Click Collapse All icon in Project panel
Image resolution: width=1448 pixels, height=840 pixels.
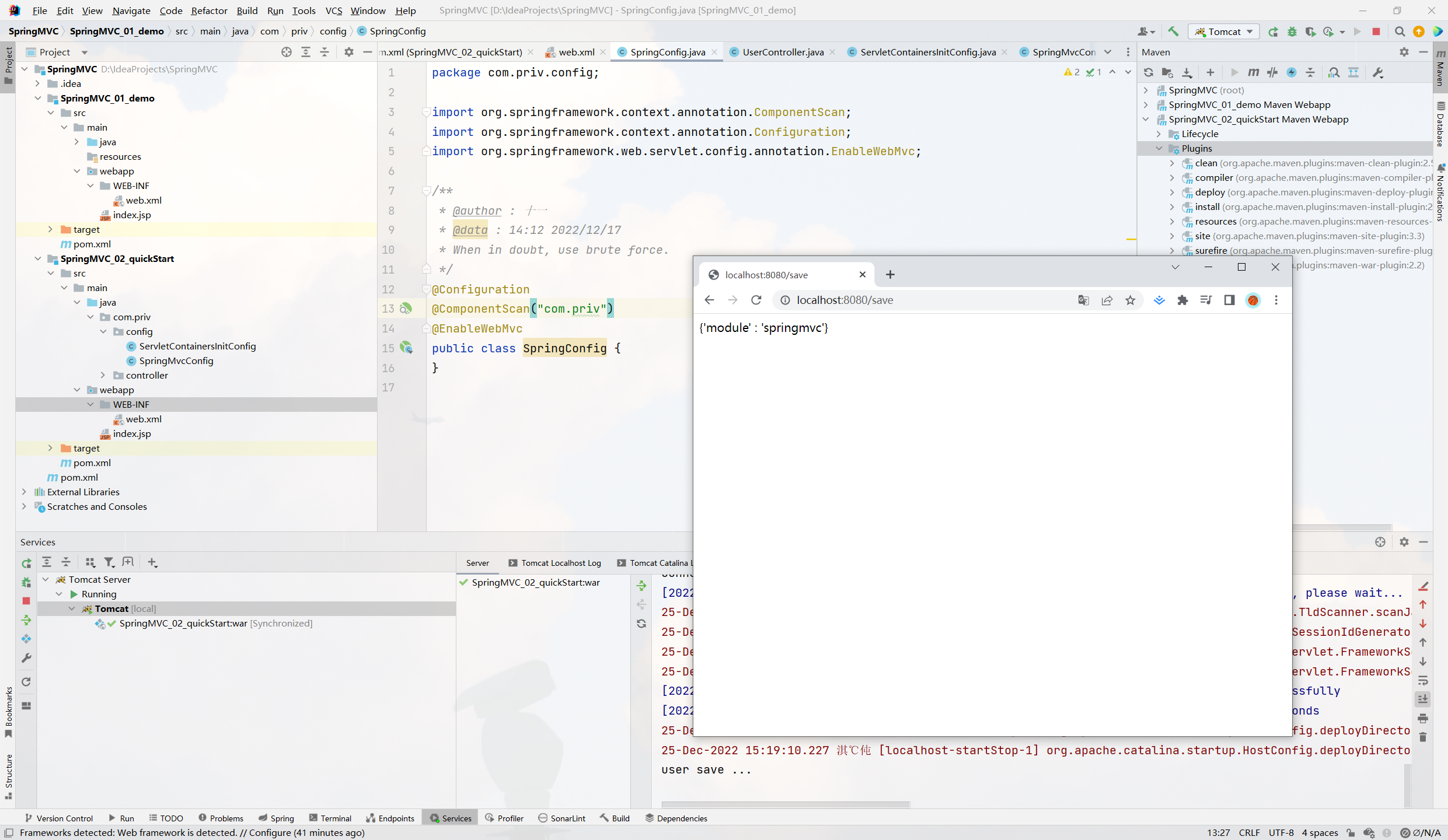325,52
